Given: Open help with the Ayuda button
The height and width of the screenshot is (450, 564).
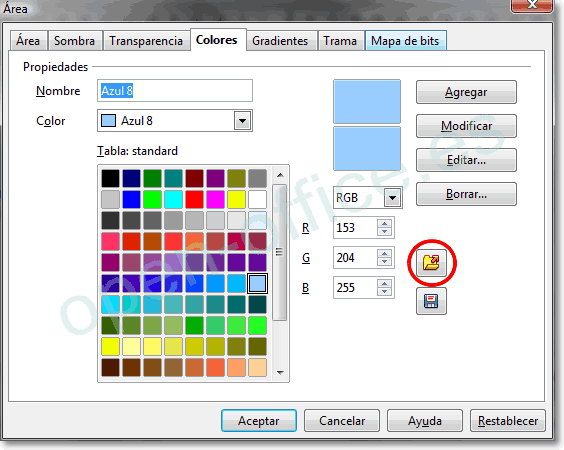Looking at the screenshot, I should coord(424,421).
